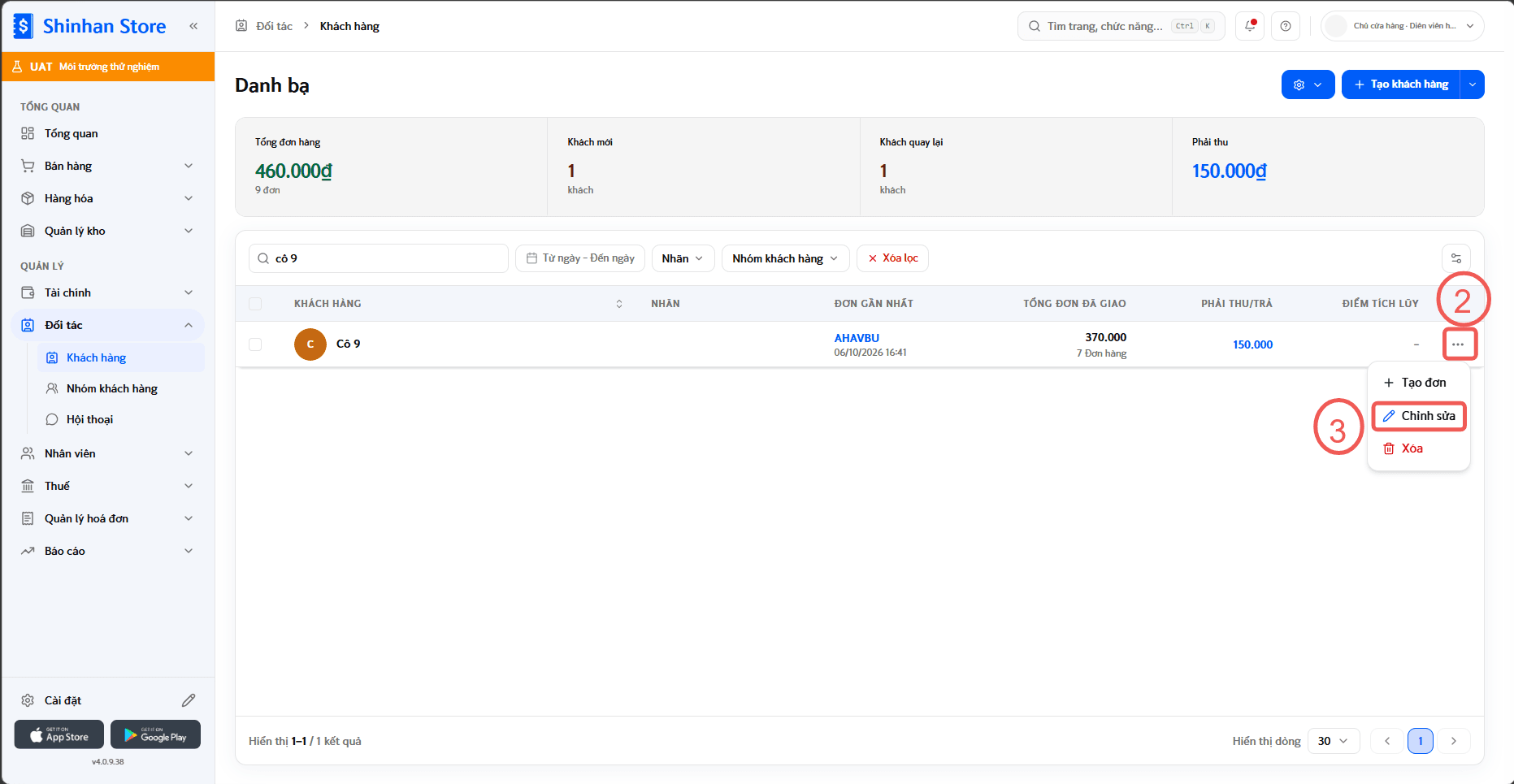Open the help question-mark icon
Image resolution: width=1514 pixels, height=784 pixels.
click(1286, 26)
